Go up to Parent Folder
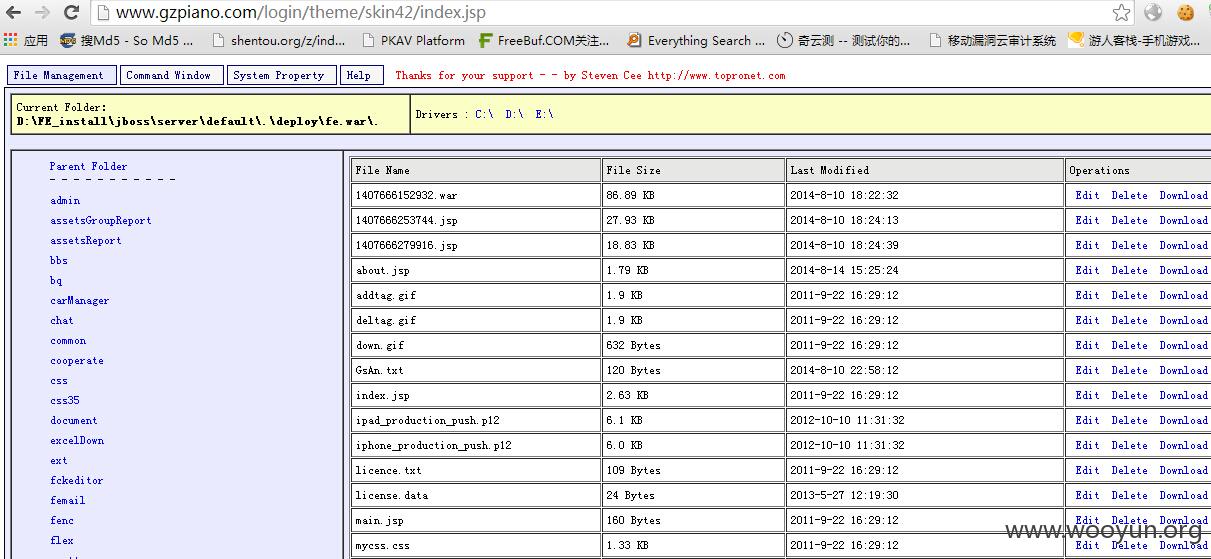 coord(89,167)
